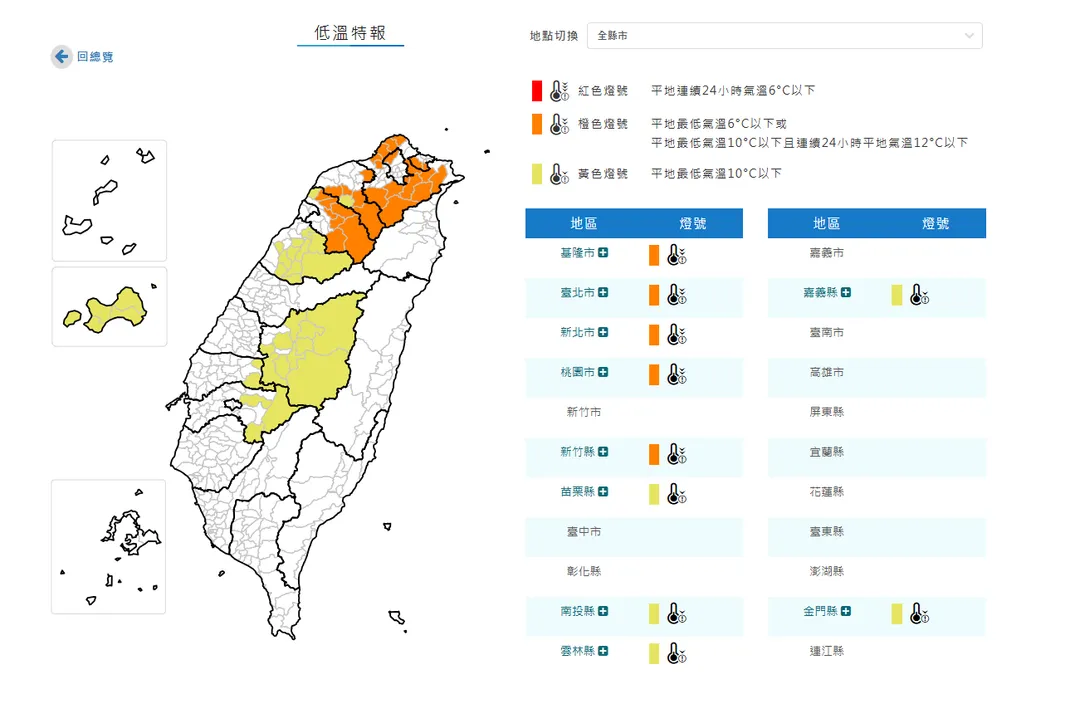Click the 連江縣 table row text

tap(826, 651)
